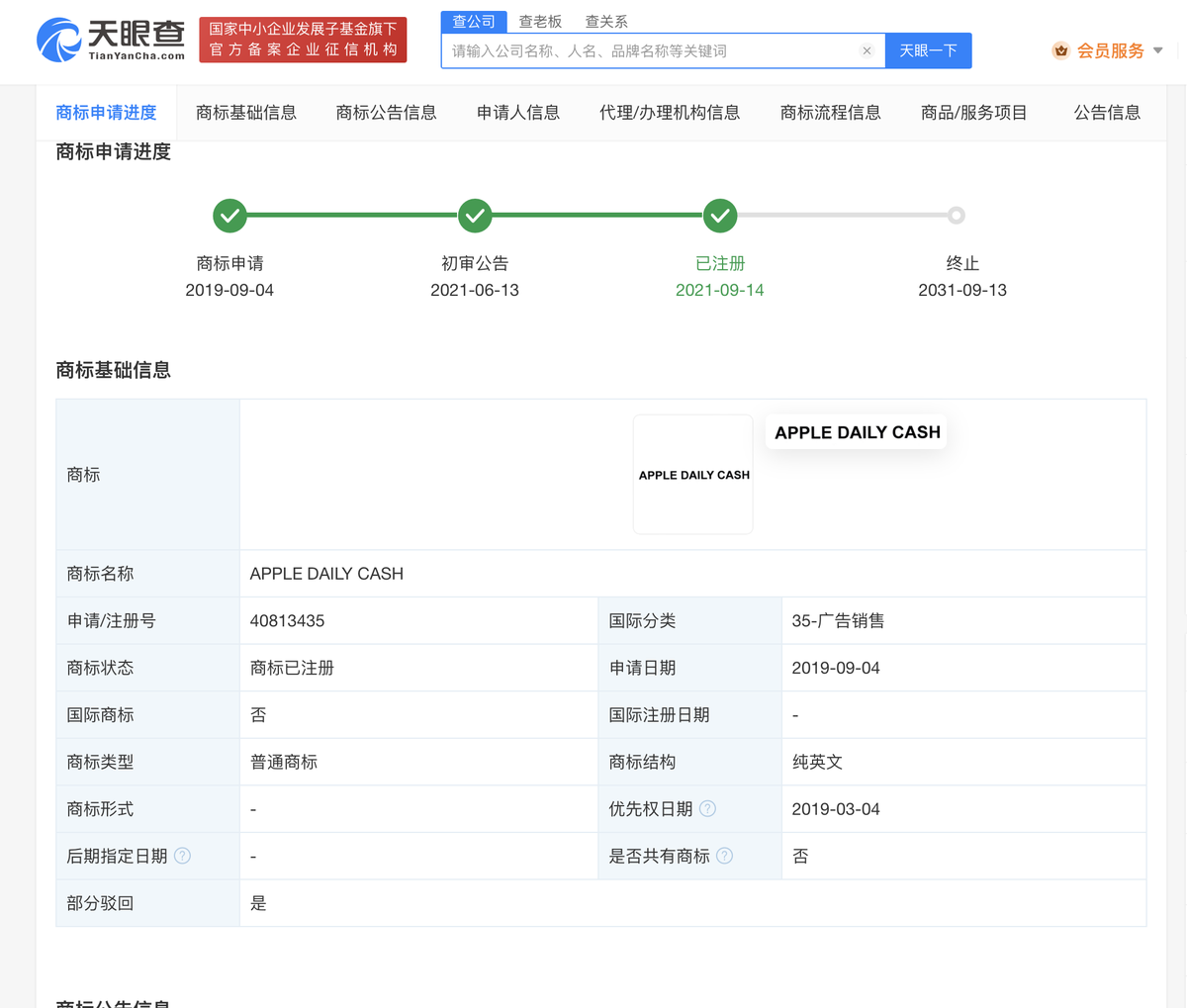Click the help icon next to 后期指定日期
Viewport: 1187px width, 1008px height.
coord(182,856)
